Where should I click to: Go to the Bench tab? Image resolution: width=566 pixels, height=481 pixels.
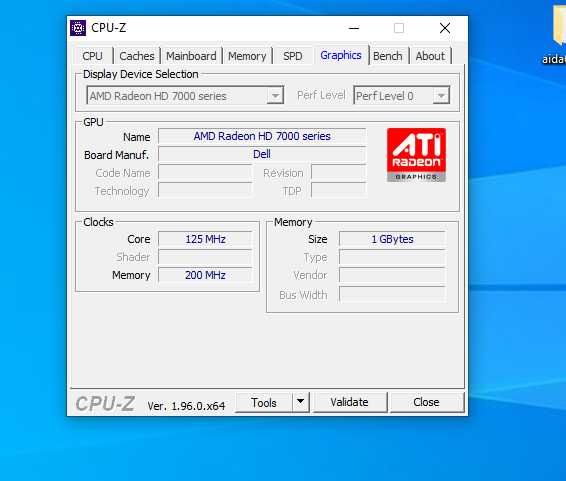[x=388, y=56]
